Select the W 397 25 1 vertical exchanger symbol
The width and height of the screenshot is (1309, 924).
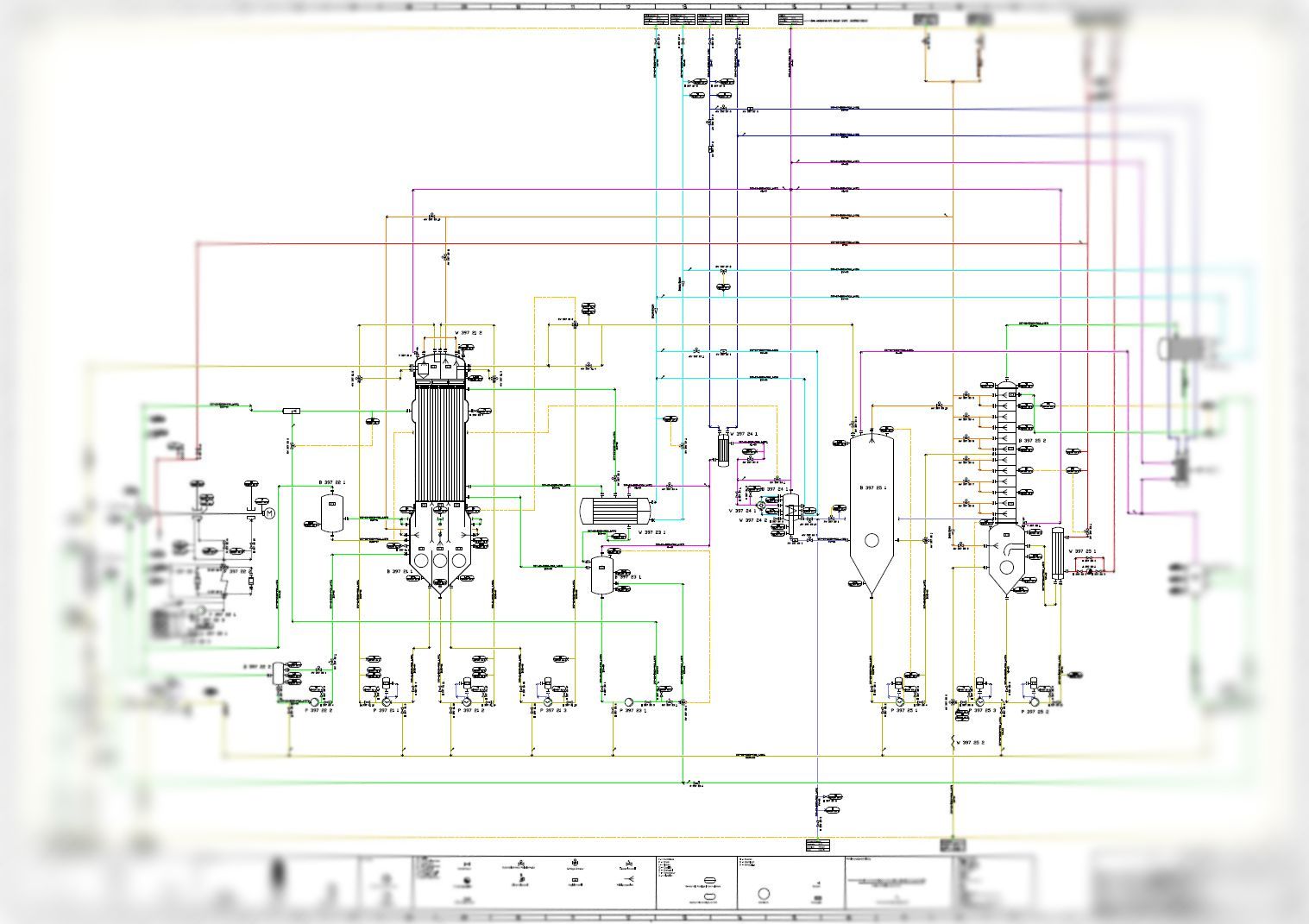(x=1059, y=552)
